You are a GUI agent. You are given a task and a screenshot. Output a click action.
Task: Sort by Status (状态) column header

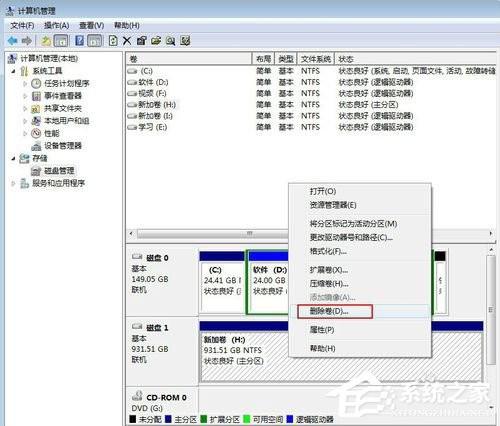coord(415,59)
